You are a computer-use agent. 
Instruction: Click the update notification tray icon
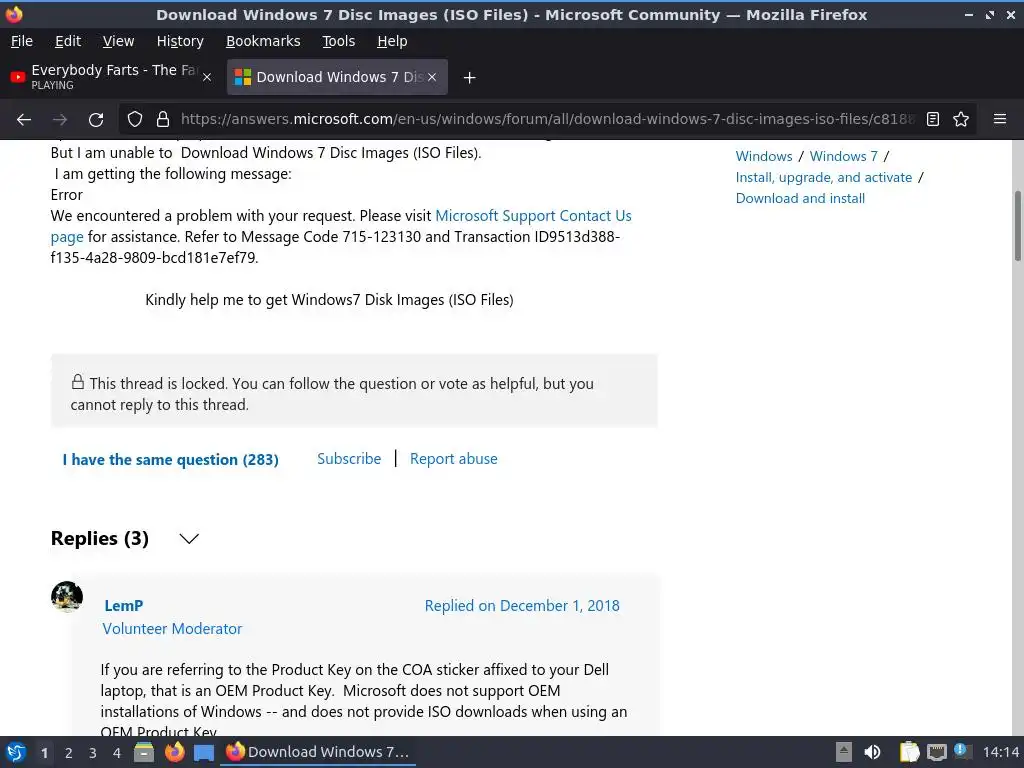(962, 751)
